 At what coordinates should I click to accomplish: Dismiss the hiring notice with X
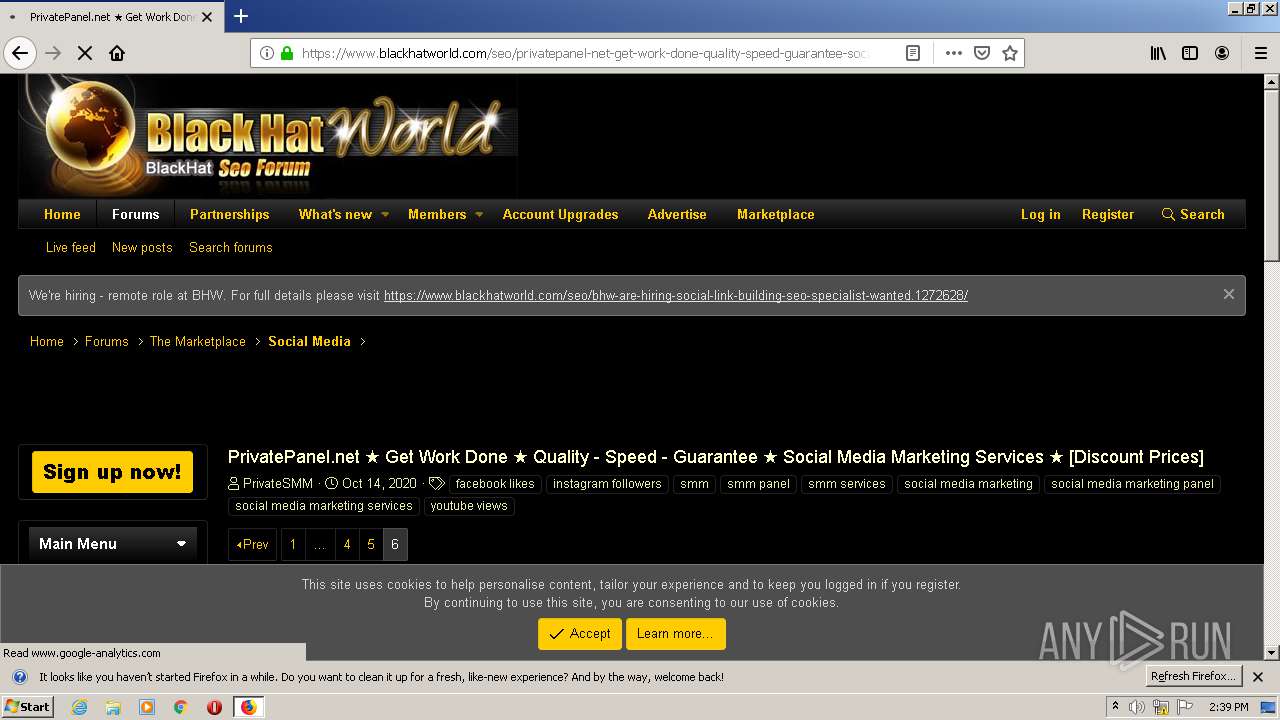(1228, 294)
